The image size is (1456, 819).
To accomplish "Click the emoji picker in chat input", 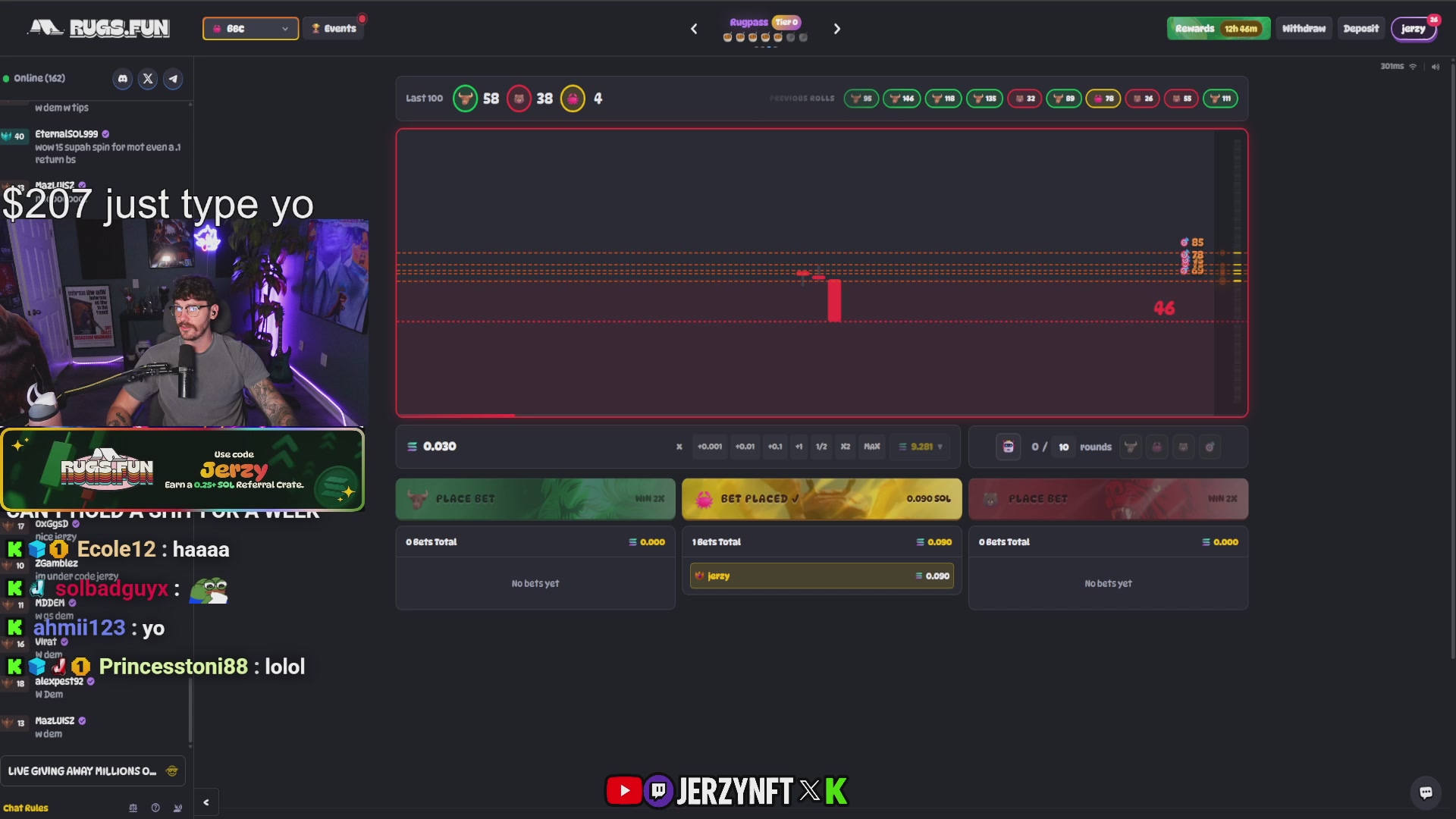I will pyautogui.click(x=172, y=771).
